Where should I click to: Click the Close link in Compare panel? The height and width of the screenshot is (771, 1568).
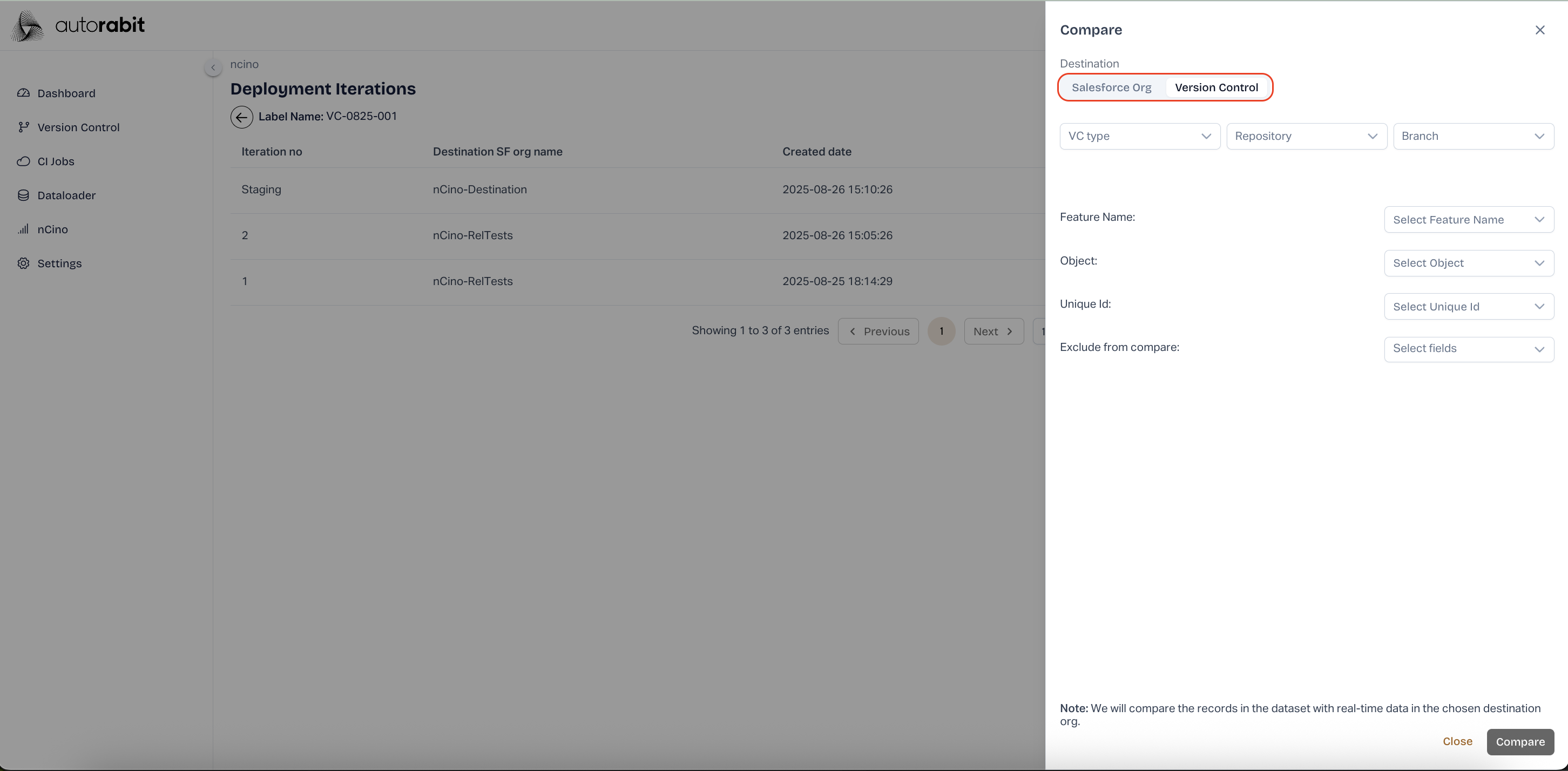tap(1457, 741)
